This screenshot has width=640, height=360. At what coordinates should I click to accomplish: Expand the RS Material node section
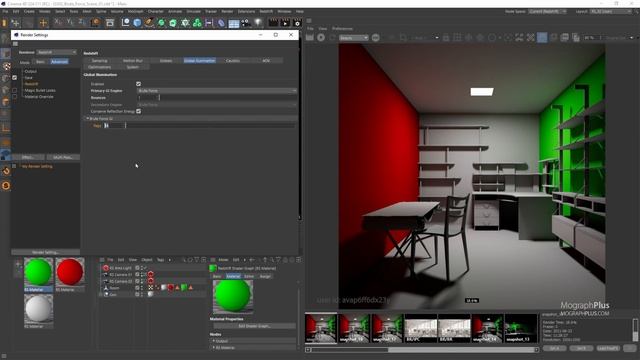213,347
